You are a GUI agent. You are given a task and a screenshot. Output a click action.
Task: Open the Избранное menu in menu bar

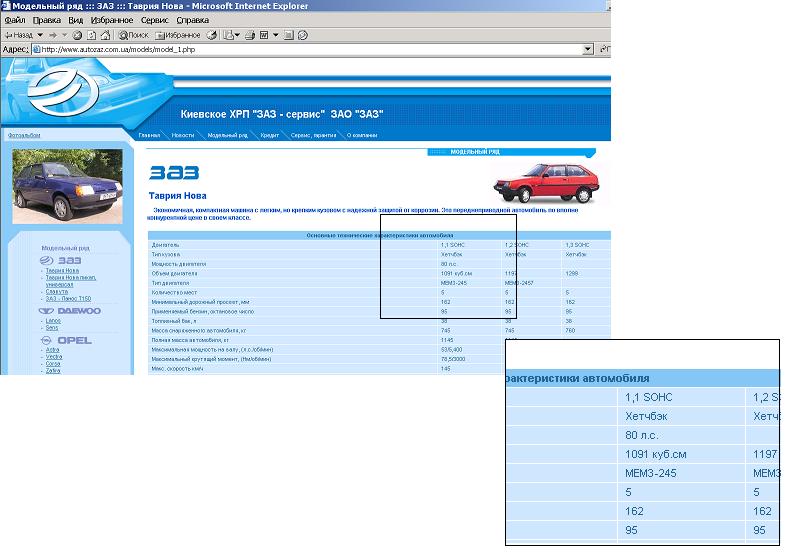tap(110, 20)
